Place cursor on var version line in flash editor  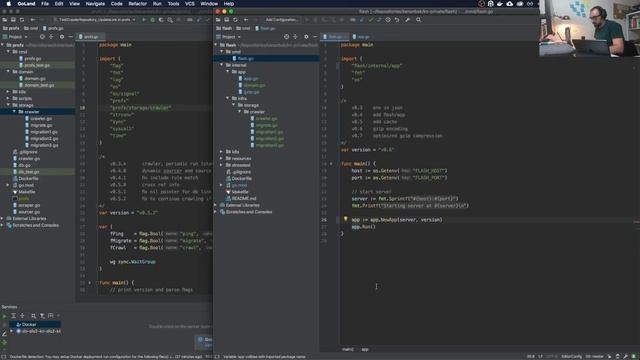point(367,150)
